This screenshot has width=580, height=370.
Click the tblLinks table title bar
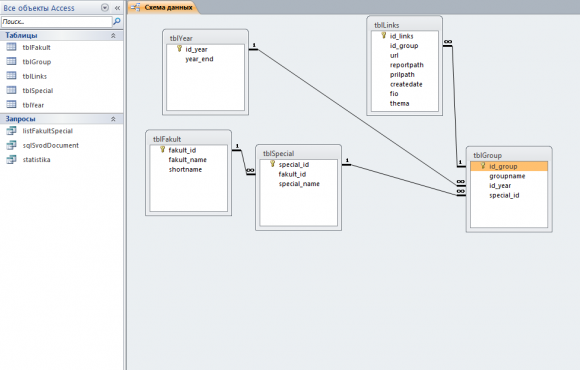[404, 25]
